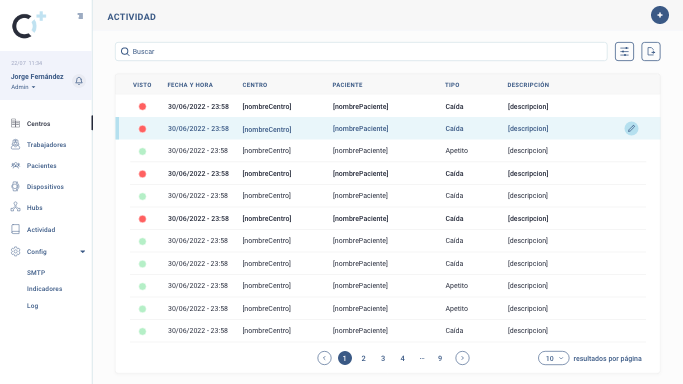The height and width of the screenshot is (384, 683).
Task: Sort by FECHA Y HORA column
Action: tap(190, 85)
